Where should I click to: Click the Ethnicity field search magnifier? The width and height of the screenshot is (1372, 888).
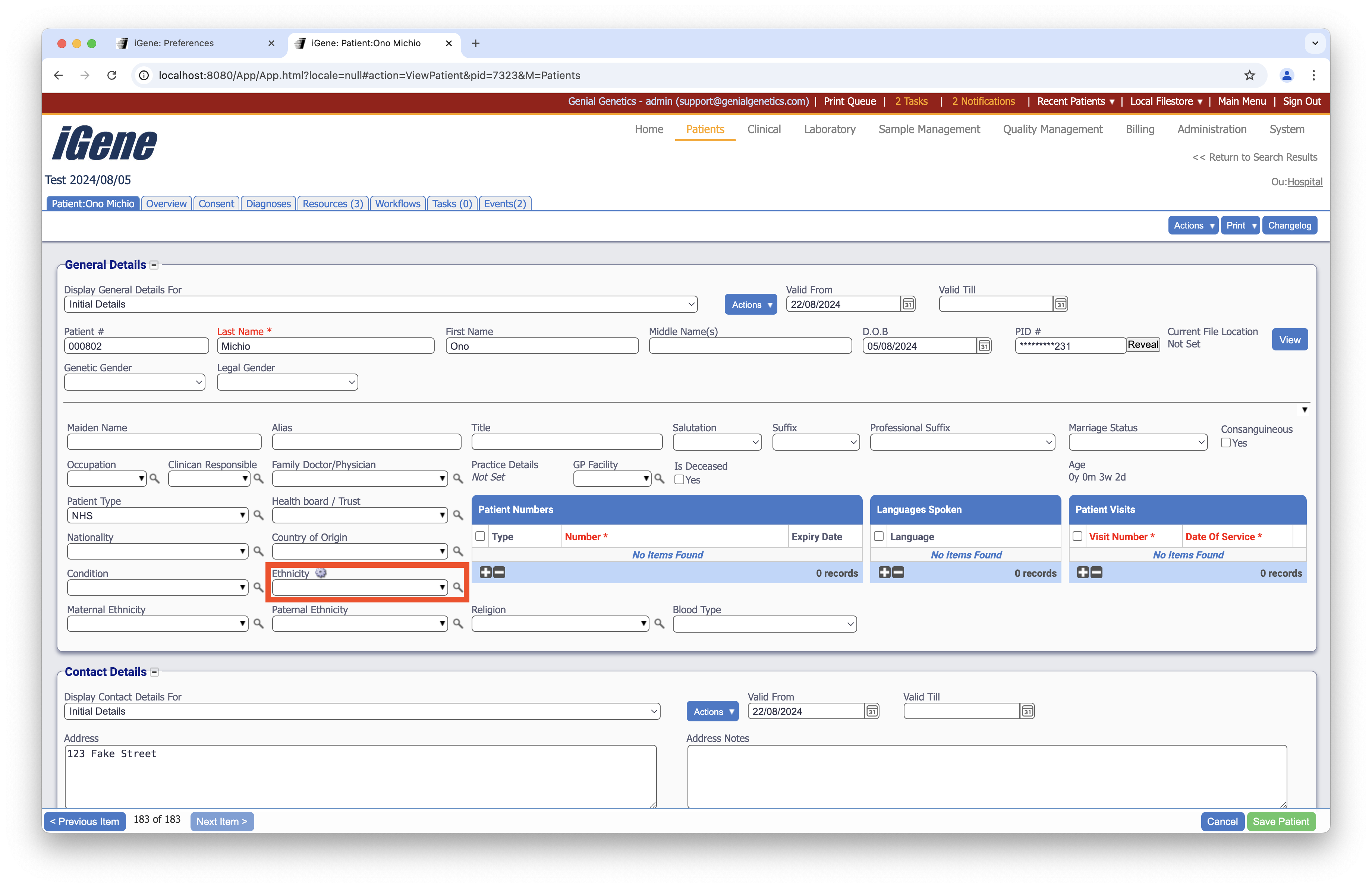(458, 587)
